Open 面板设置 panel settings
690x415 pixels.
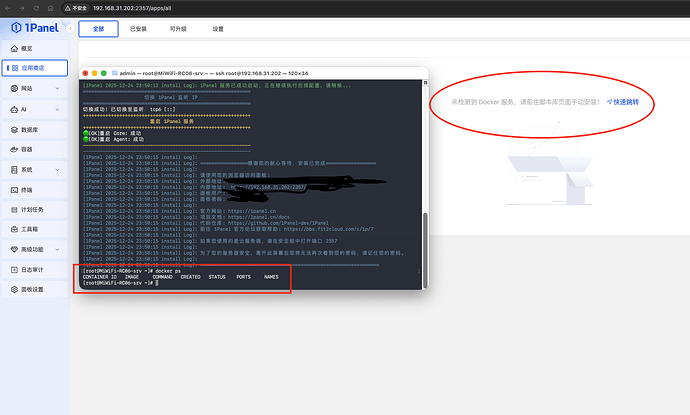[31, 289]
